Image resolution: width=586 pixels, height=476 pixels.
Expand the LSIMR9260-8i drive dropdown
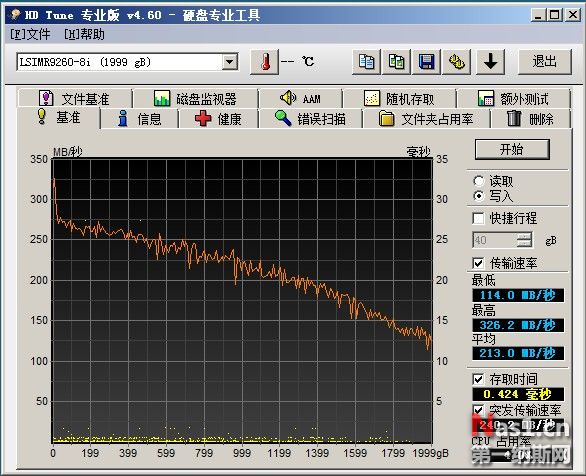pyautogui.click(x=229, y=62)
